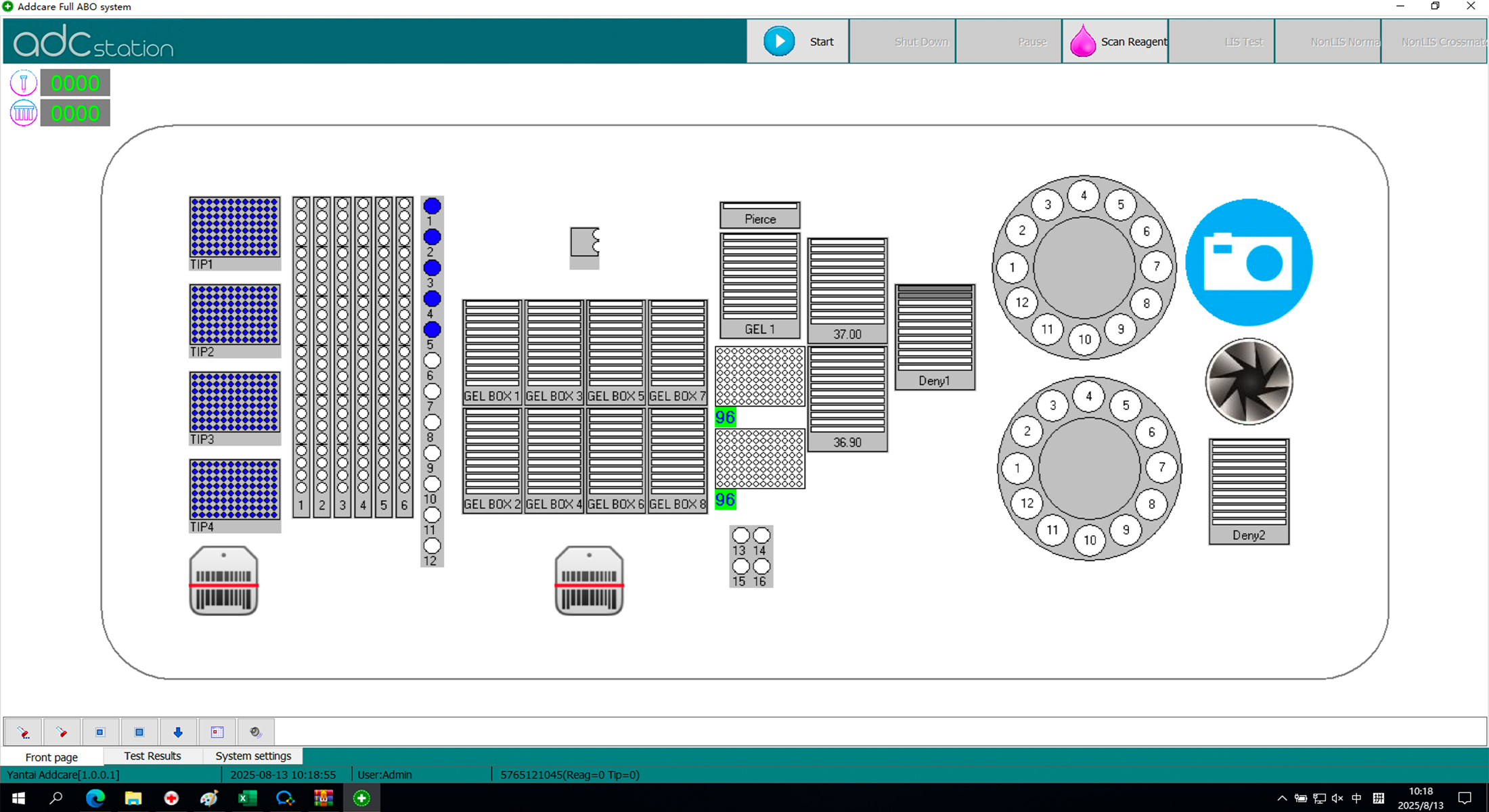The height and width of the screenshot is (812, 1489).
Task: Switch to the Test Results tab
Action: pos(152,756)
